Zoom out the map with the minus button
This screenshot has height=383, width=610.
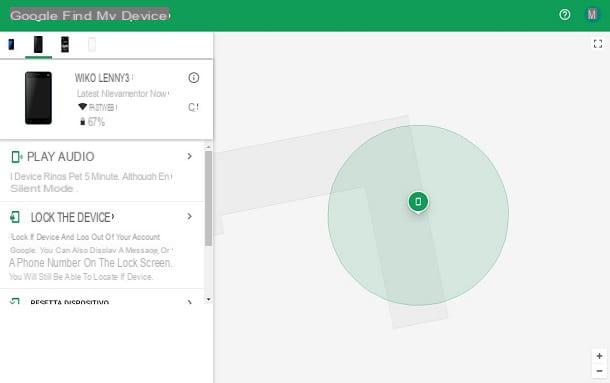tap(599, 371)
